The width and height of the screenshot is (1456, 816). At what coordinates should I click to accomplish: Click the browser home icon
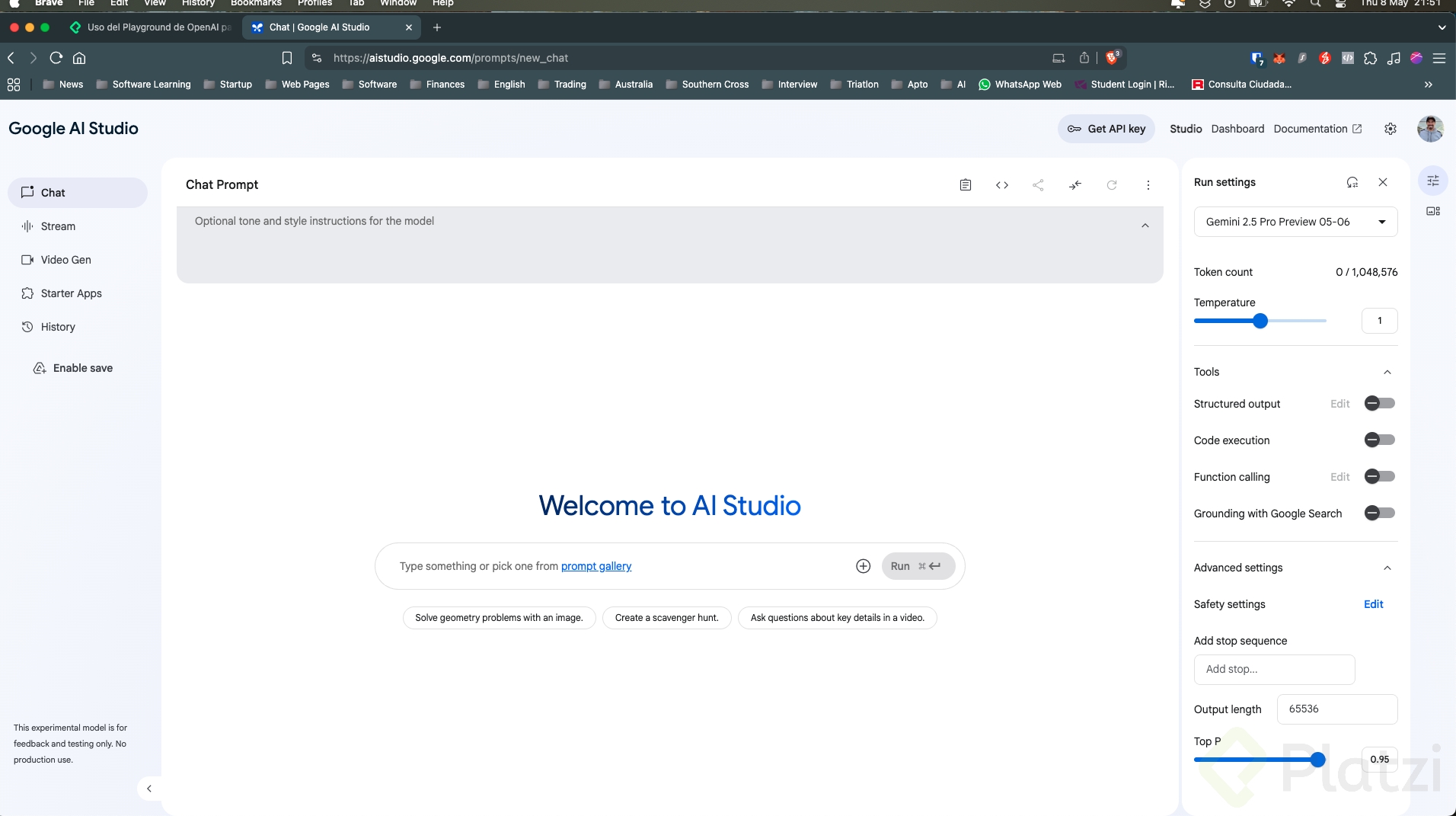tap(79, 58)
